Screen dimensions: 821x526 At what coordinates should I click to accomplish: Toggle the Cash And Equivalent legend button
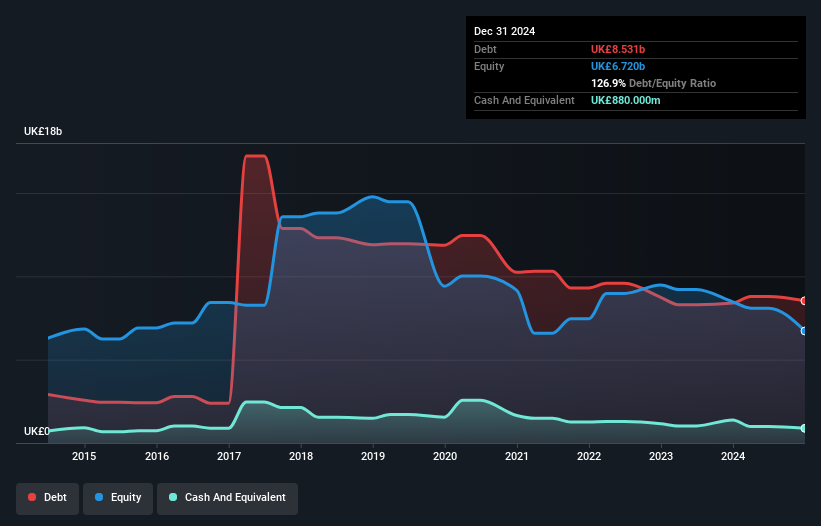(227, 498)
